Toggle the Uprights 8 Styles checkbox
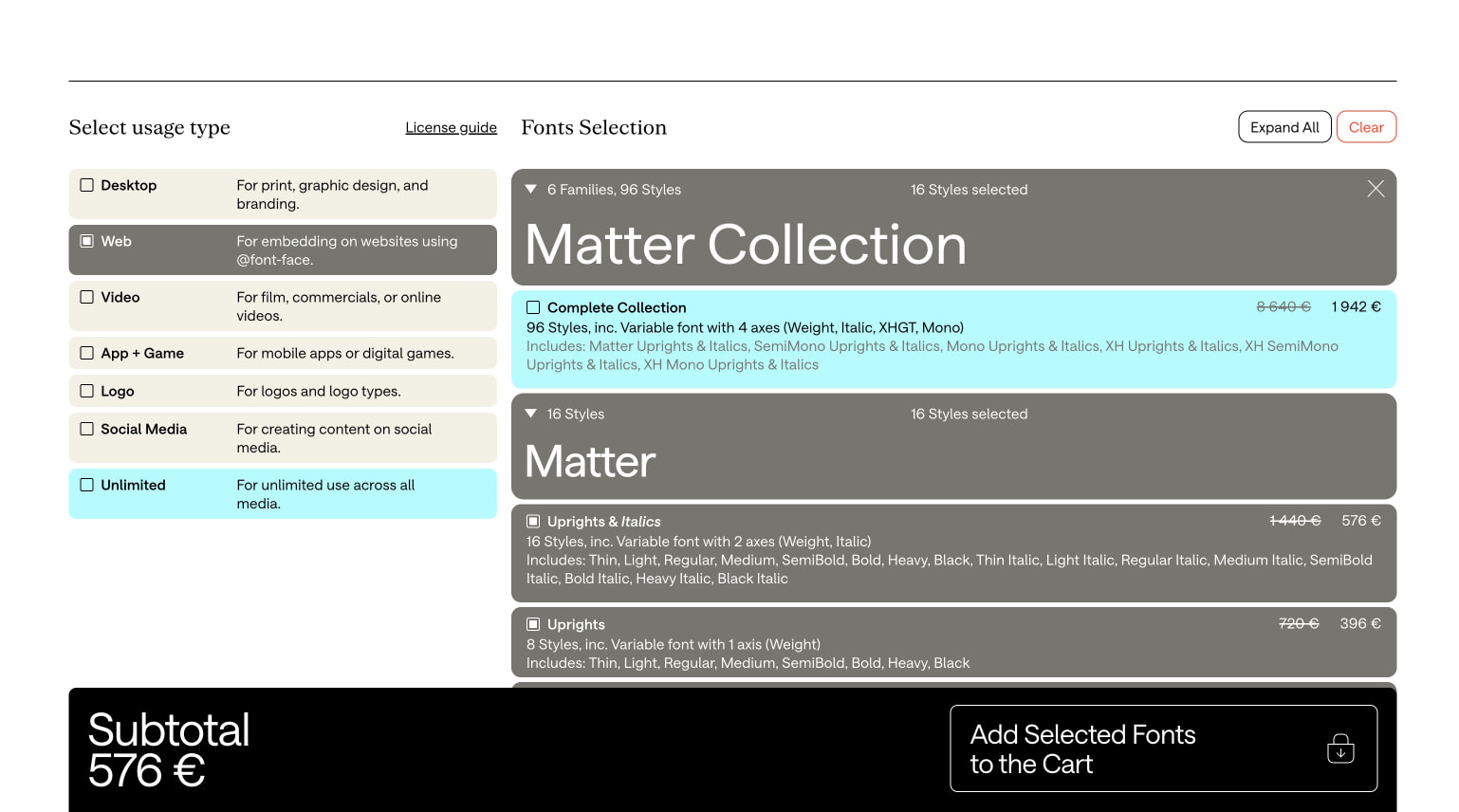The image size is (1459, 812). [533, 624]
